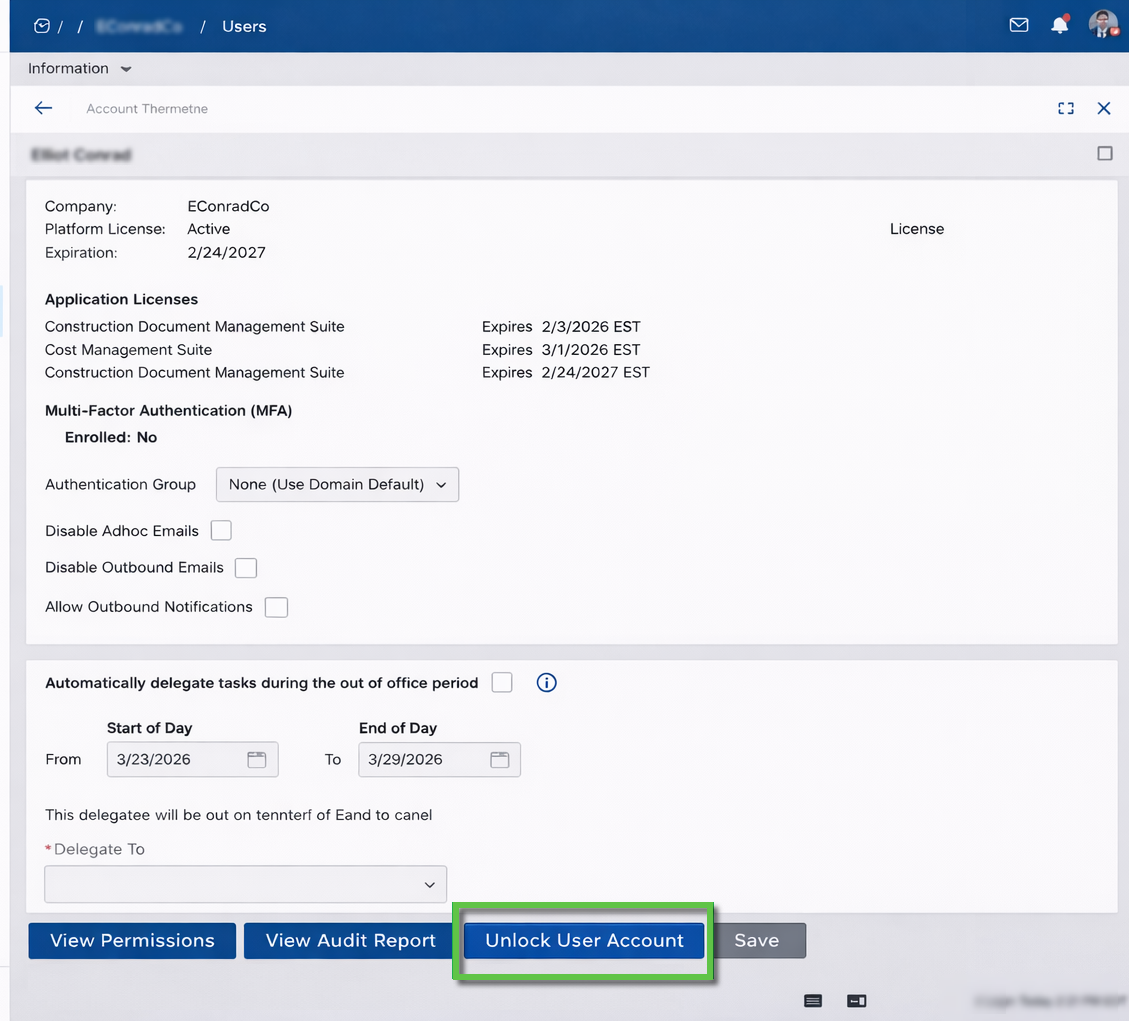Image resolution: width=1129 pixels, height=1021 pixels.
Task: Expand the Information menu
Action: (79, 69)
